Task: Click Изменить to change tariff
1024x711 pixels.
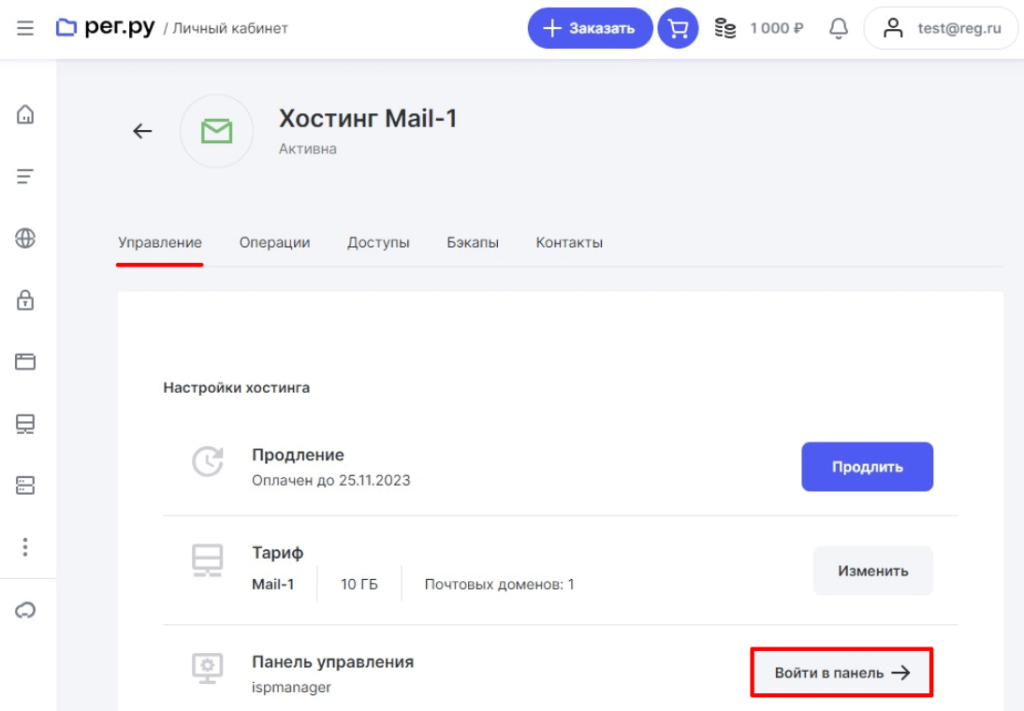Action: pyautogui.click(x=872, y=571)
